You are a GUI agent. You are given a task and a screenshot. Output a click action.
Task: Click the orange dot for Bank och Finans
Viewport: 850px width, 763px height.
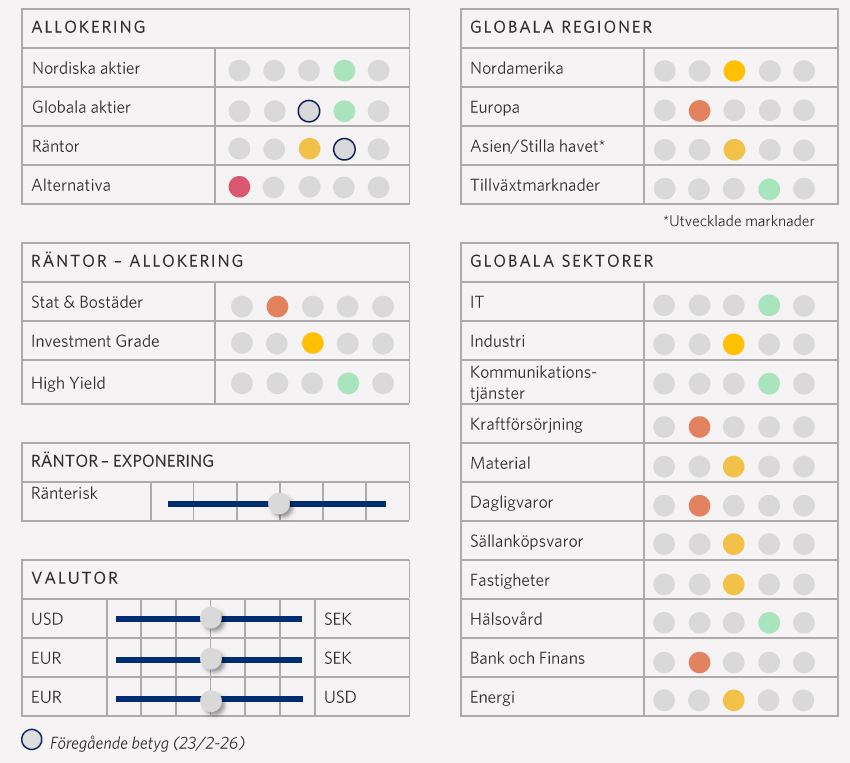click(699, 661)
